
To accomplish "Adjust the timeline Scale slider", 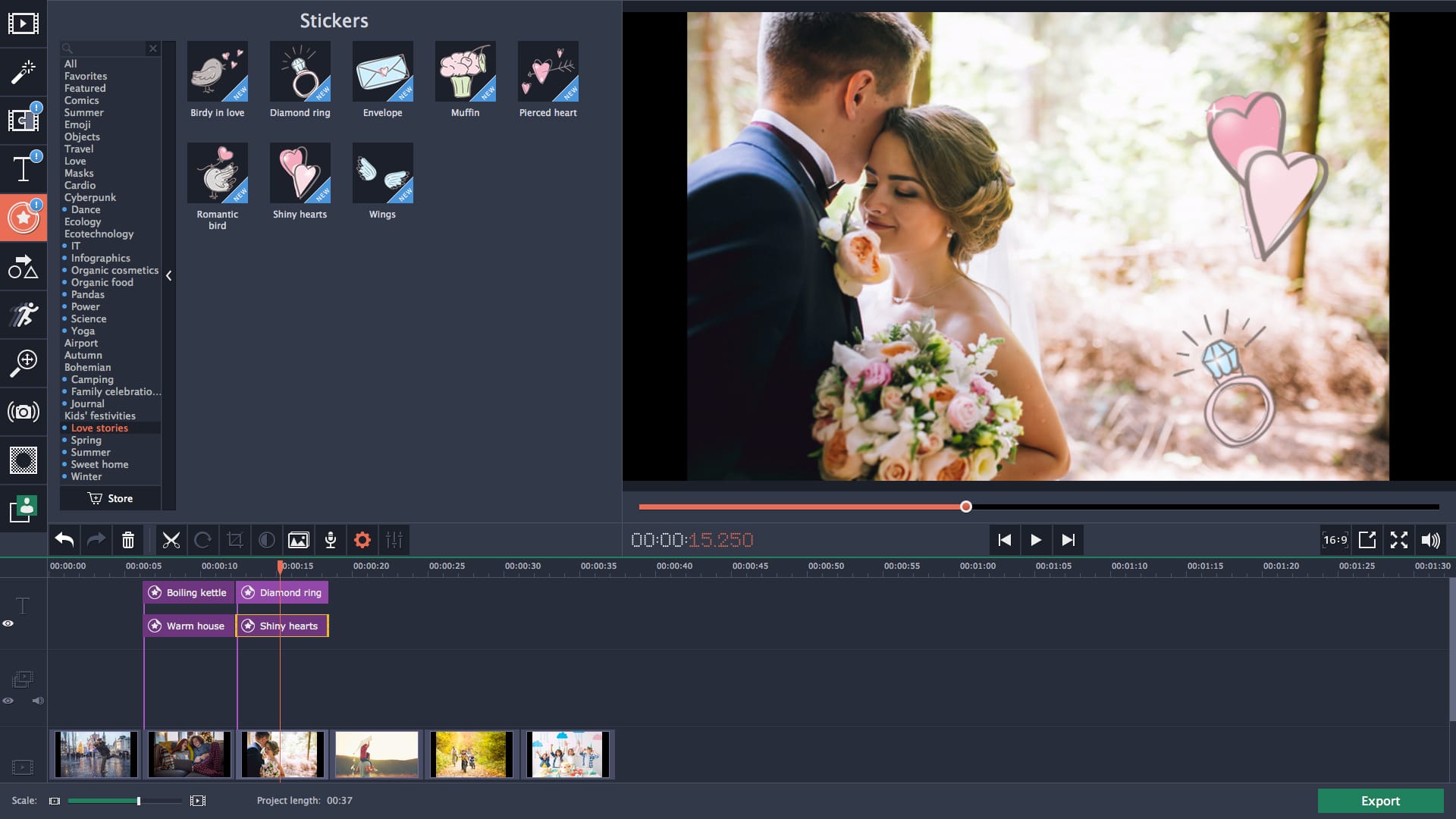I will click(139, 800).
